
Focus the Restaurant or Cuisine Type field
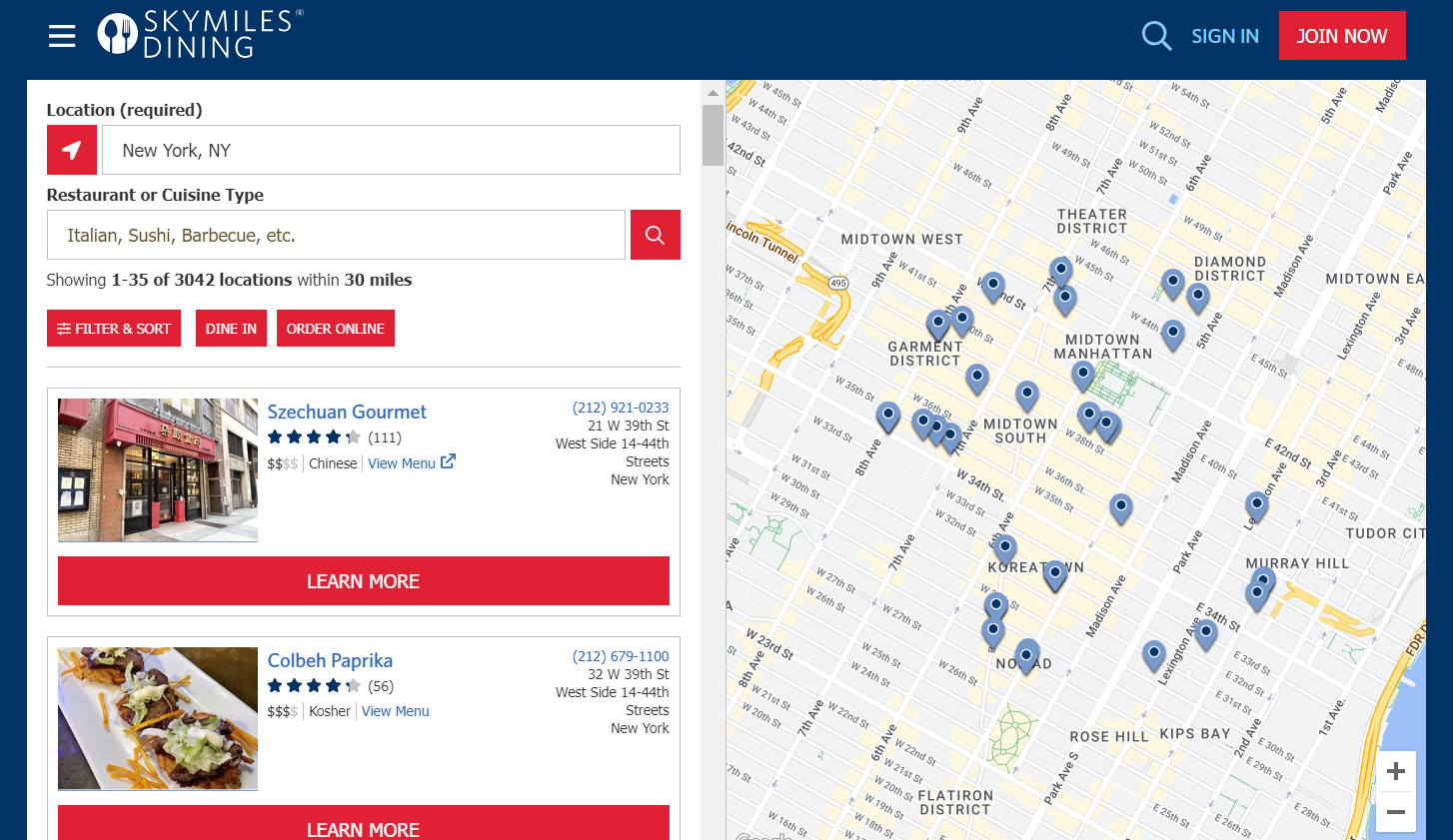(x=336, y=235)
